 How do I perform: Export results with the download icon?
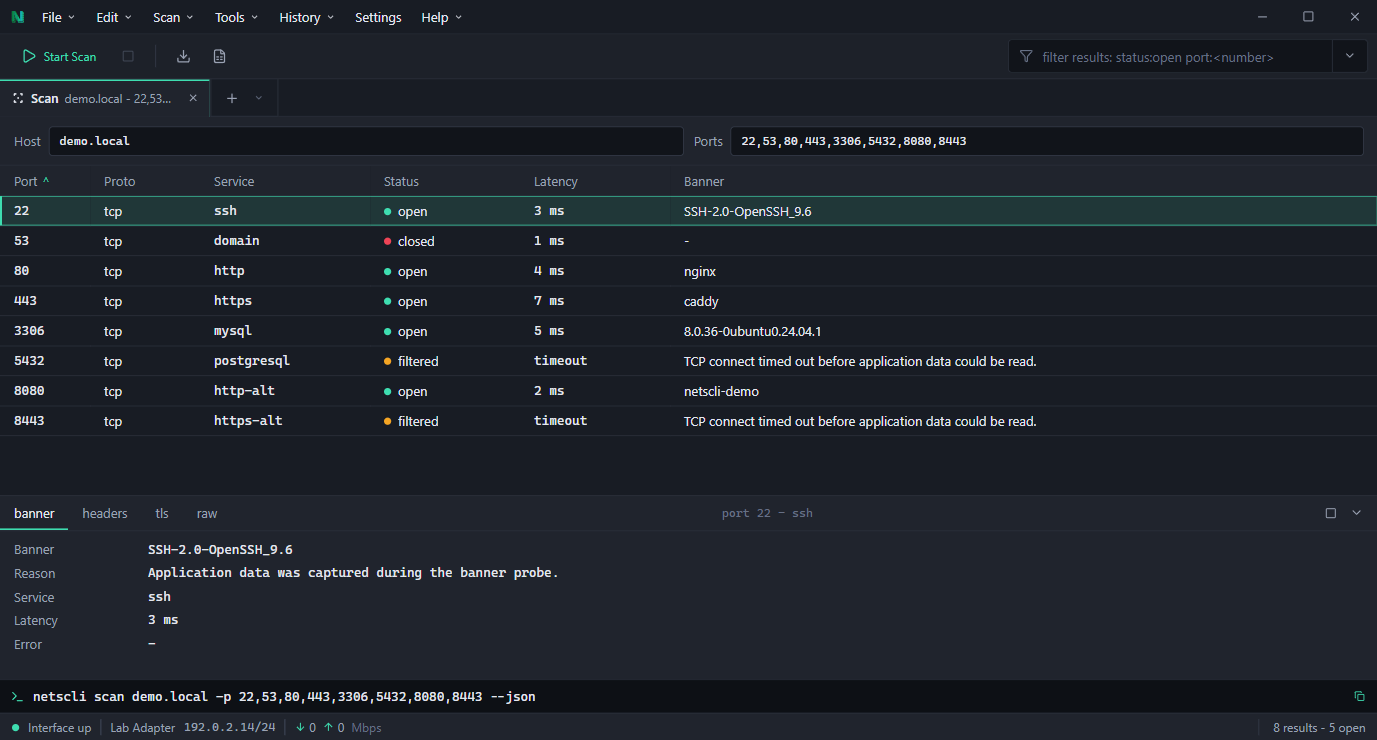click(183, 56)
